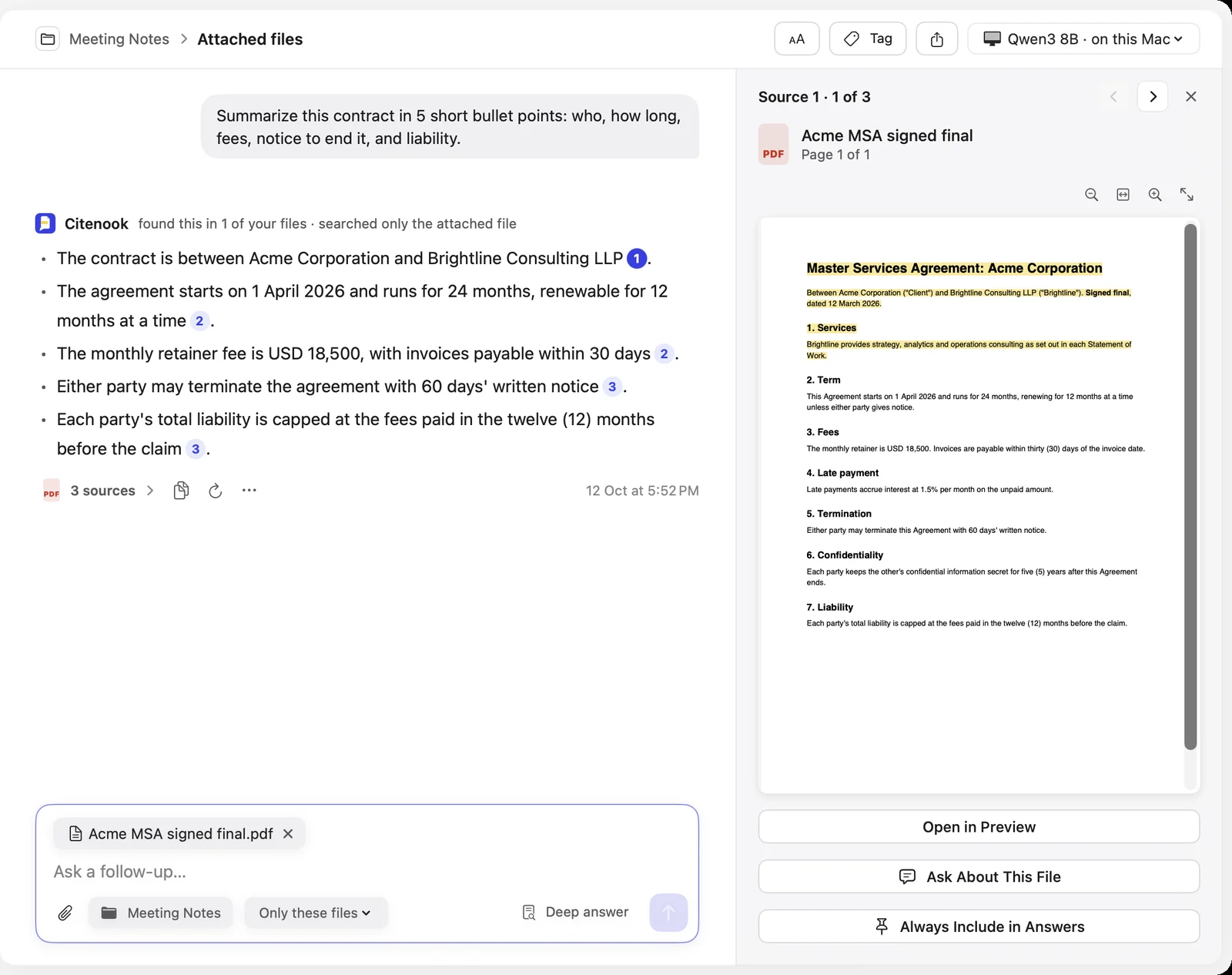Viewport: 1232px width, 975px height.
Task: Click citation 2 after 'within 30 days'
Action: 664,354
